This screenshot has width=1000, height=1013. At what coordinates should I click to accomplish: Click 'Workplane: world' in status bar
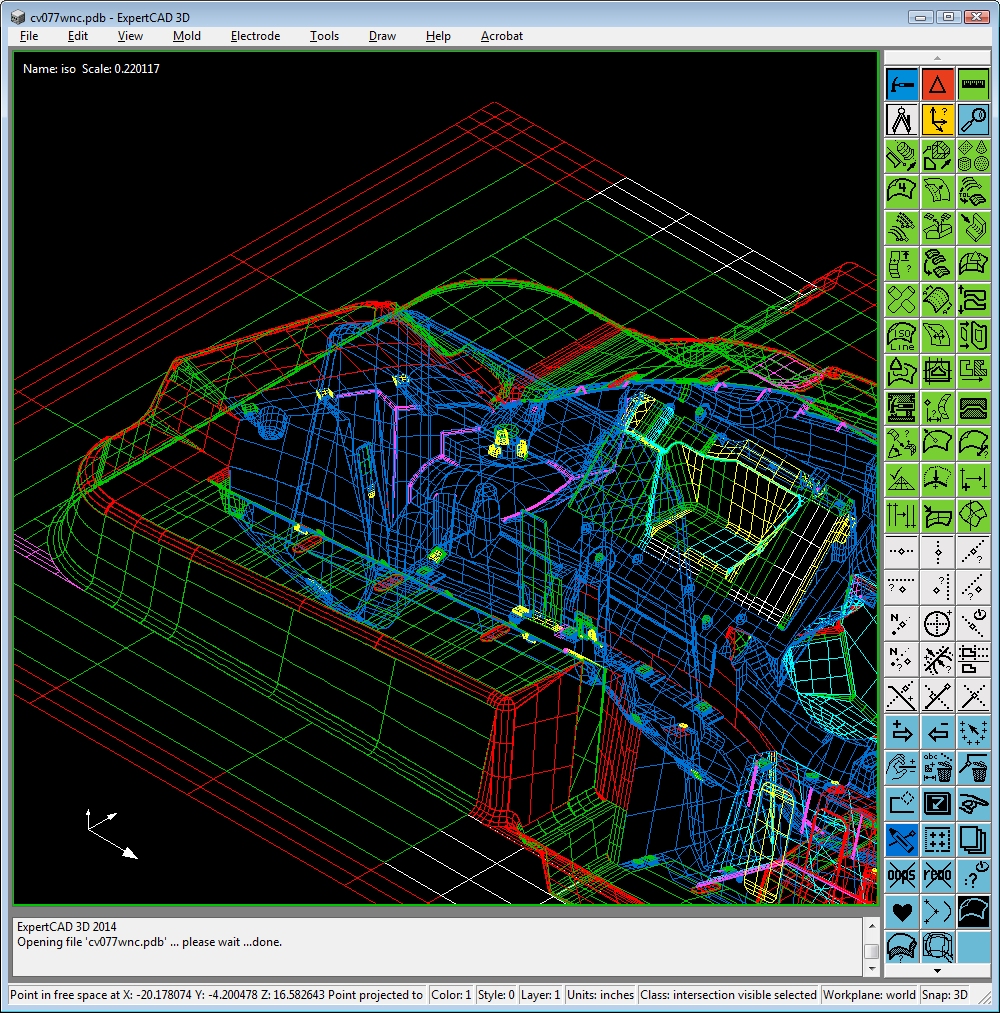pyautogui.click(x=869, y=995)
